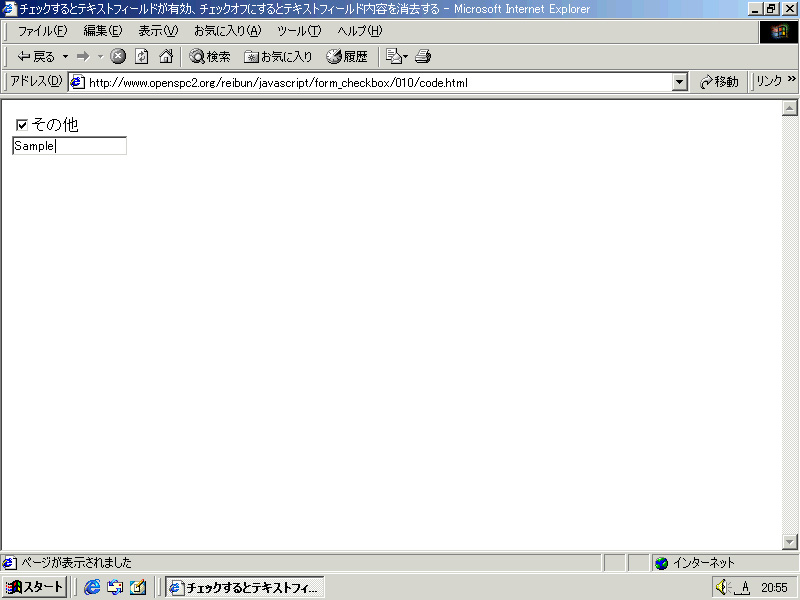Click the インターネット security zone indicator
The width and height of the screenshot is (800, 600).
pos(695,563)
